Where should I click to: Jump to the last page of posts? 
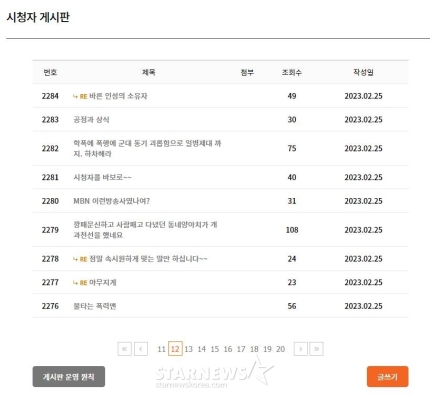(317, 349)
